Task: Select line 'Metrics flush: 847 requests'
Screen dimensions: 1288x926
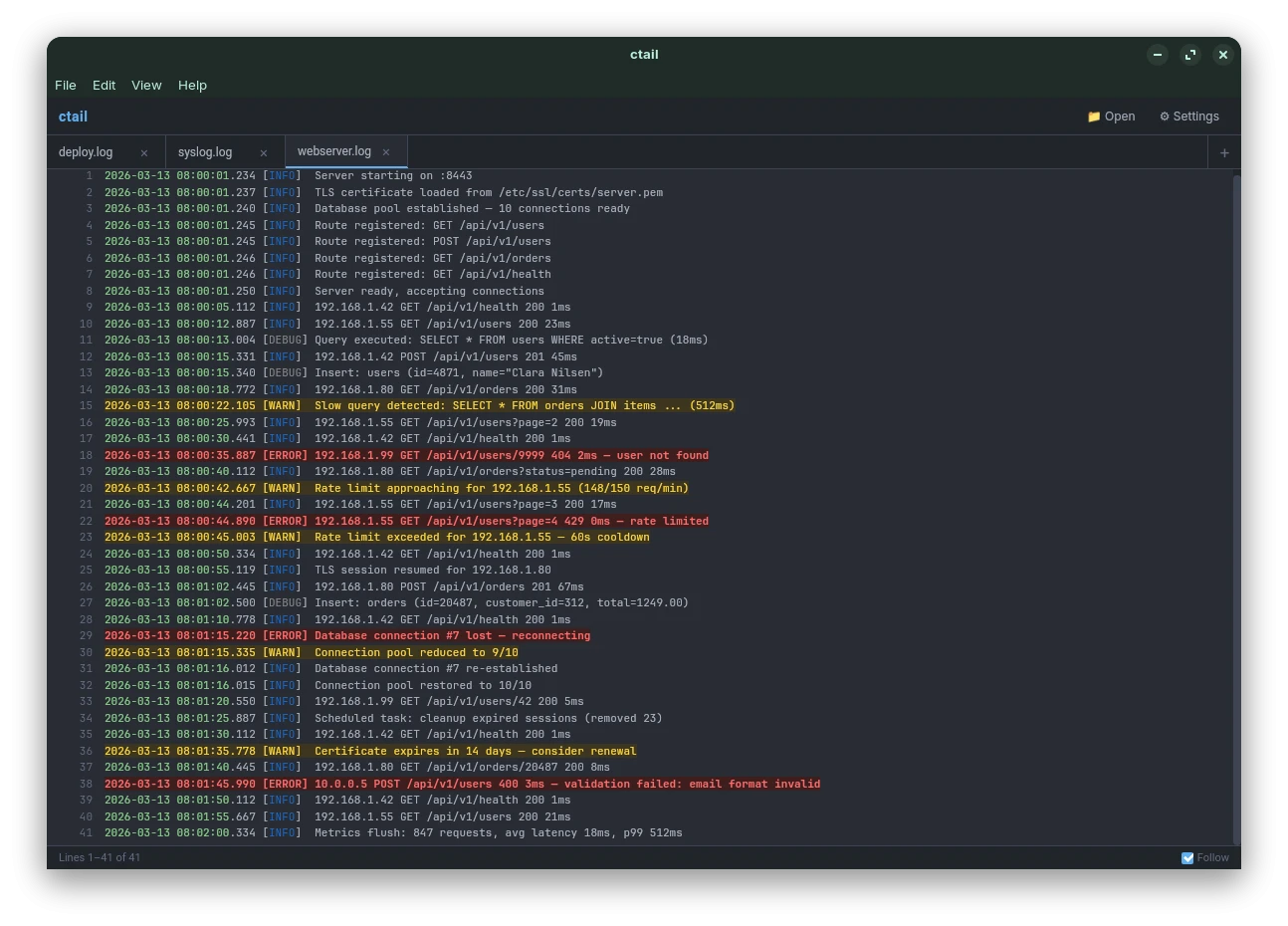Action: pyautogui.click(x=639, y=832)
